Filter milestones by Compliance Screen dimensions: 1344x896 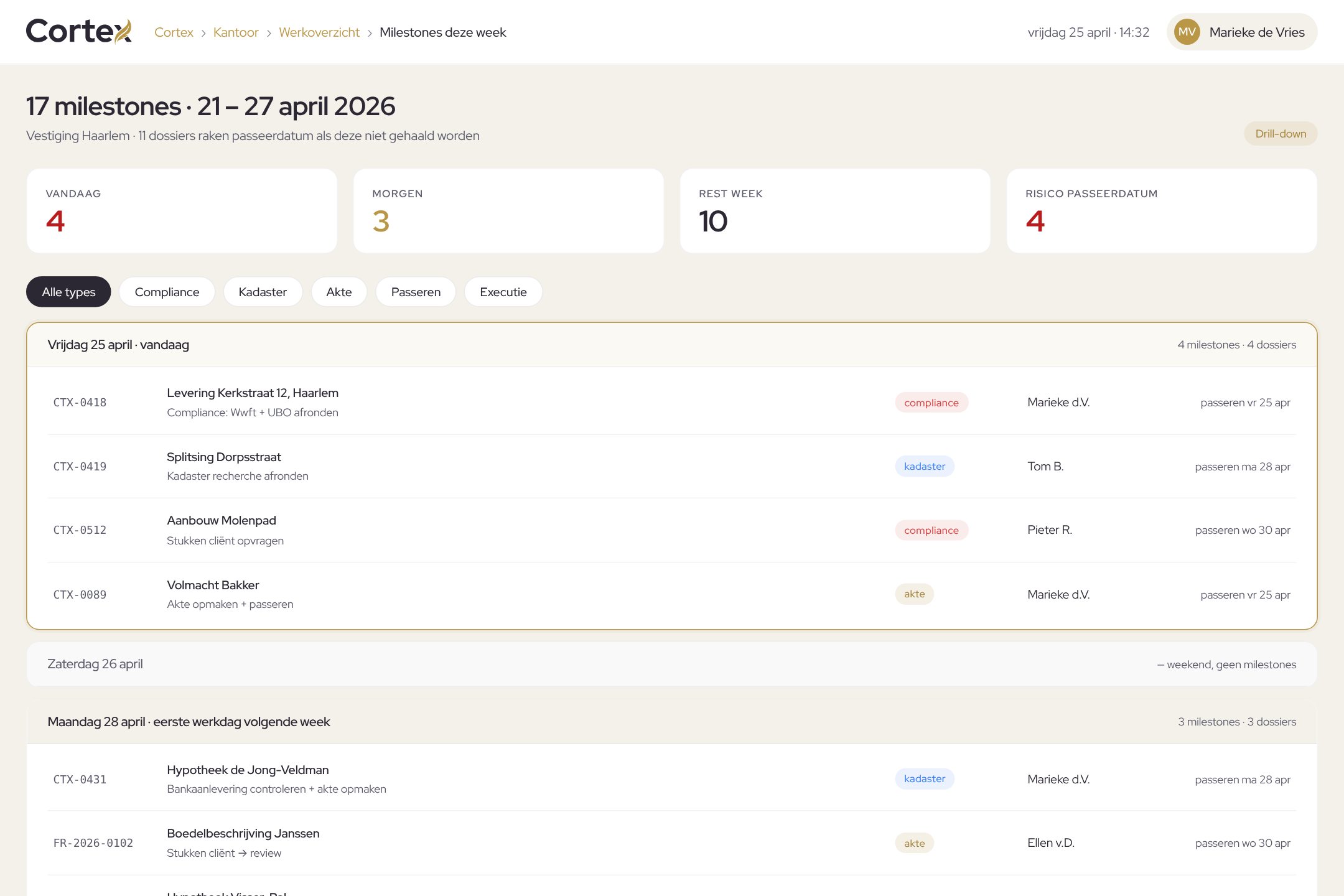[x=167, y=292]
